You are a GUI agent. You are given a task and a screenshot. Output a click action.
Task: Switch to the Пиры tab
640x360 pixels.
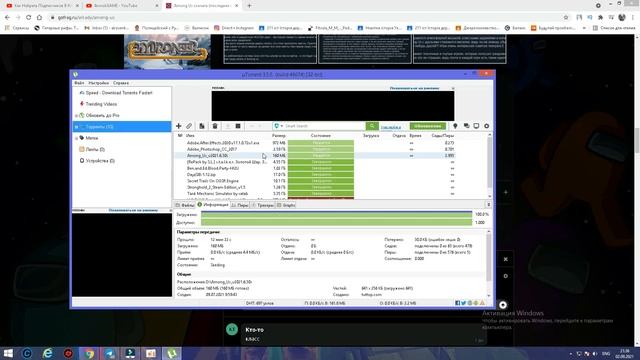pos(240,205)
